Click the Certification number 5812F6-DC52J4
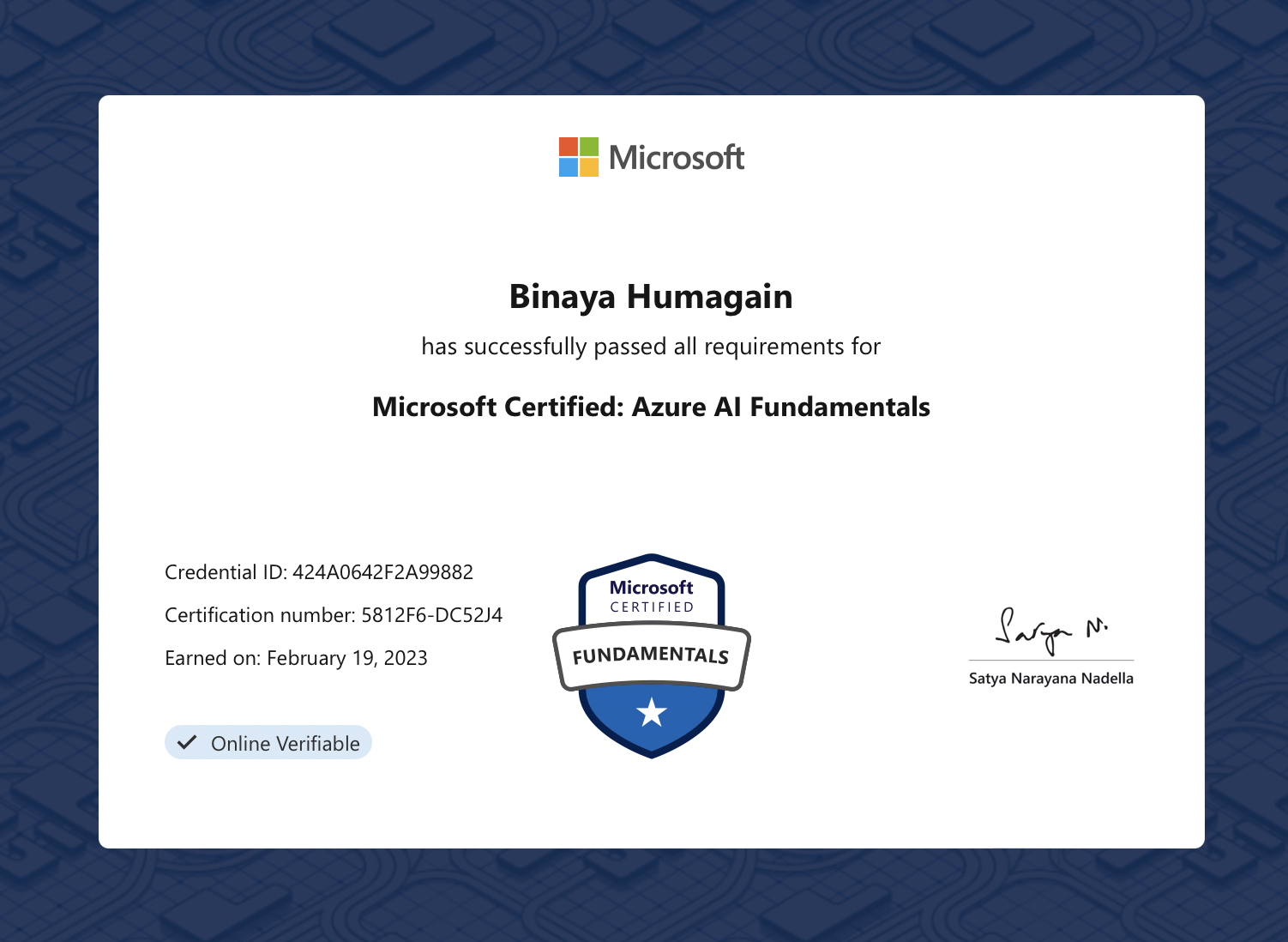Viewport: 1288px width, 942px height. [x=431, y=615]
